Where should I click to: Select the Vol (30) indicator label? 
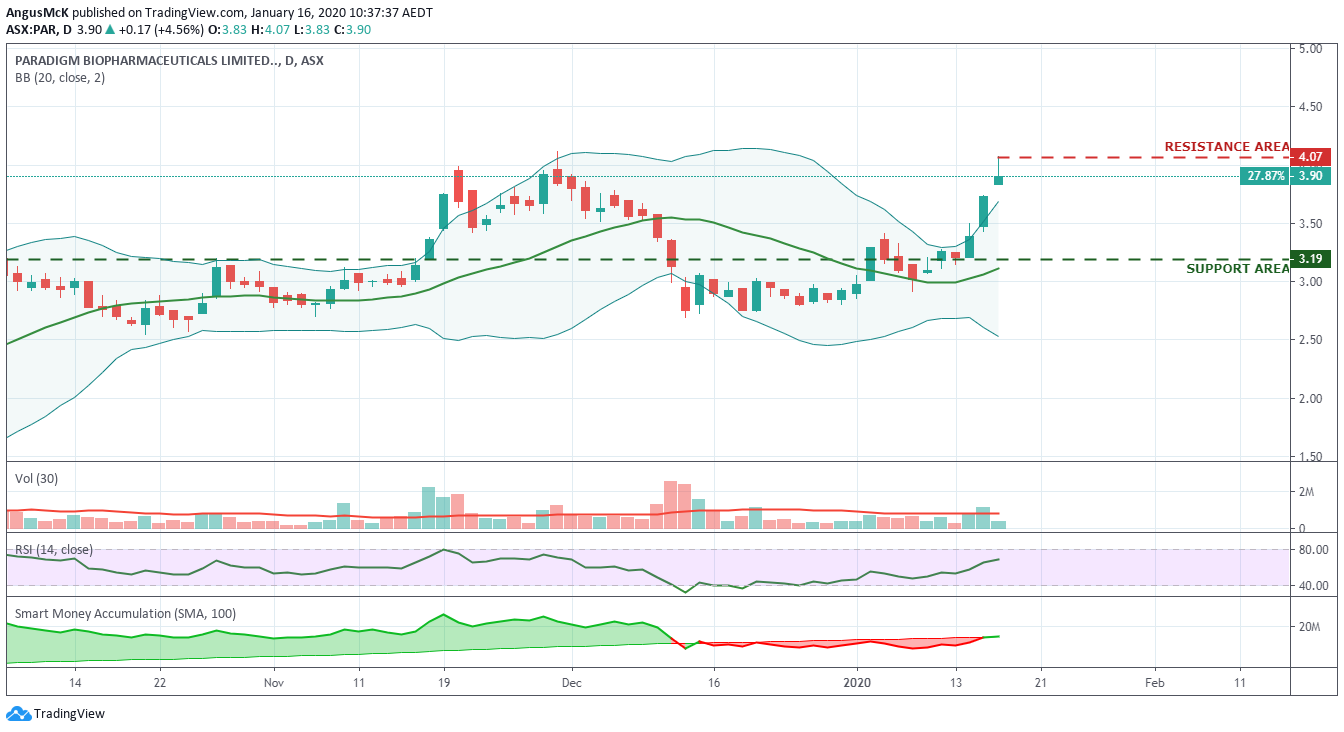pyautogui.click(x=36, y=479)
